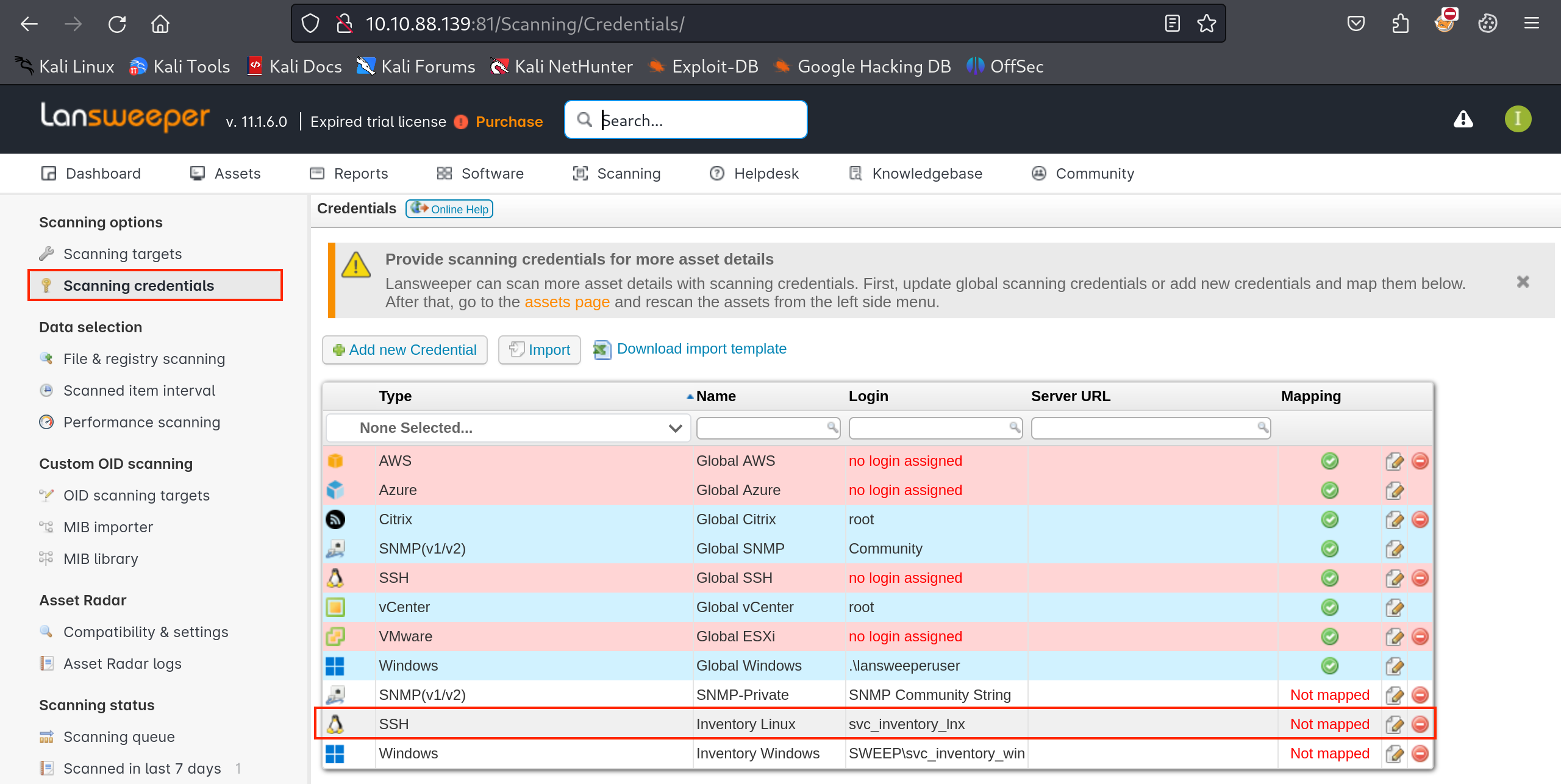
Task: Click delete icon for SNMP-Private credential
Action: (1420, 695)
